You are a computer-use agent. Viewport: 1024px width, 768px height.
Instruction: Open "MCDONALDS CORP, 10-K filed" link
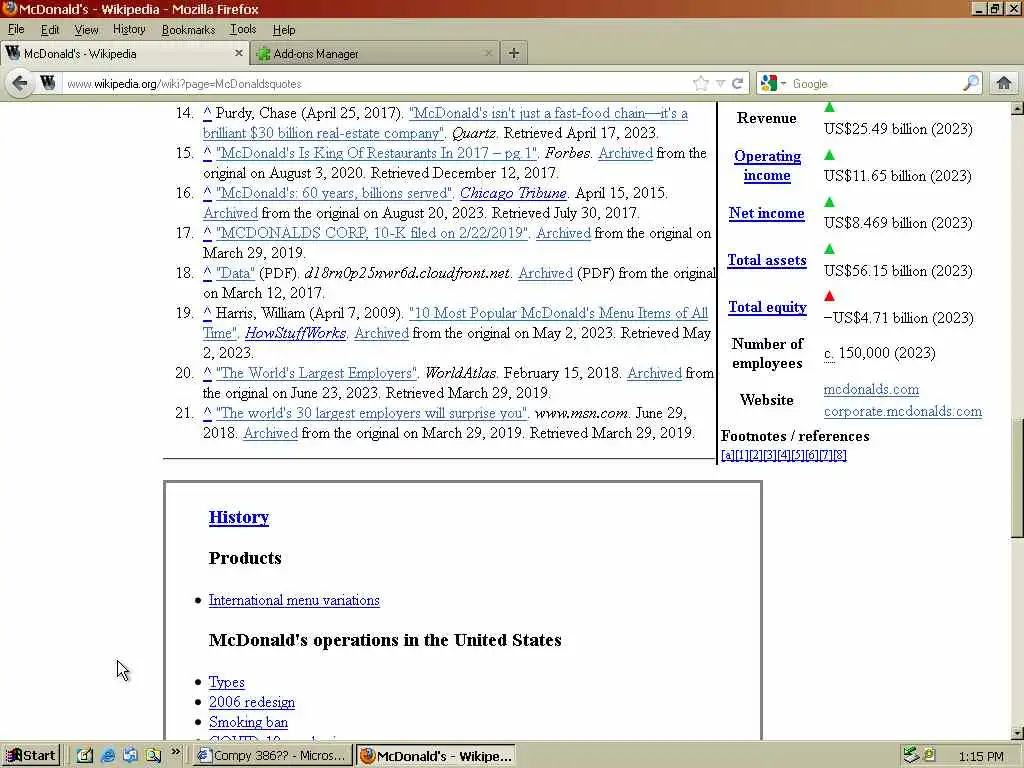pos(372,232)
